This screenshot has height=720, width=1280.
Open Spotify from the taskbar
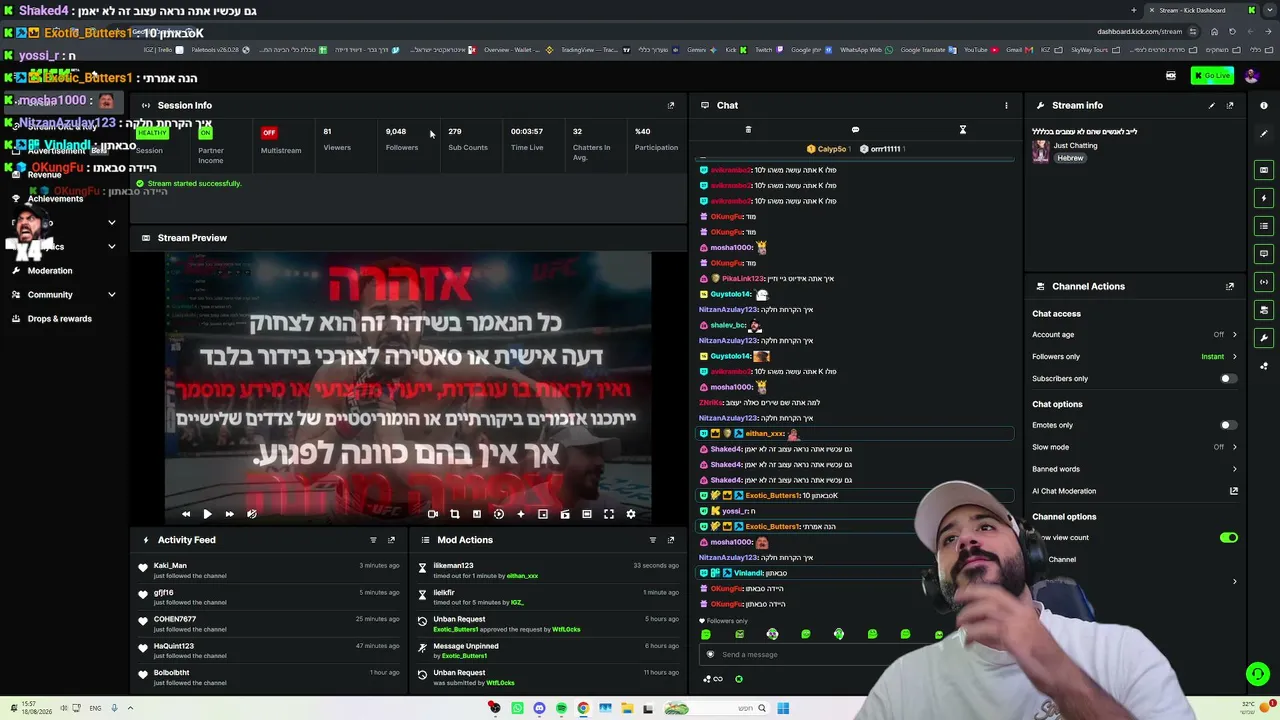point(561,709)
